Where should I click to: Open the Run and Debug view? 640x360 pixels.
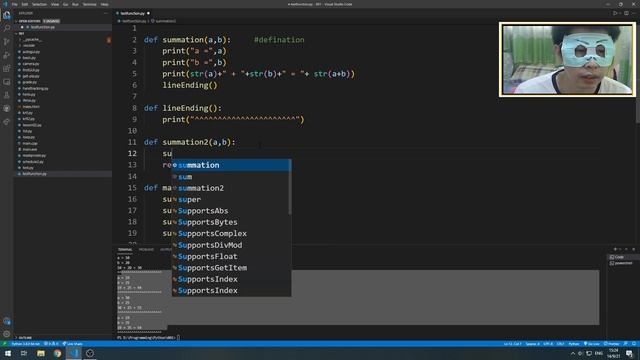(7, 55)
